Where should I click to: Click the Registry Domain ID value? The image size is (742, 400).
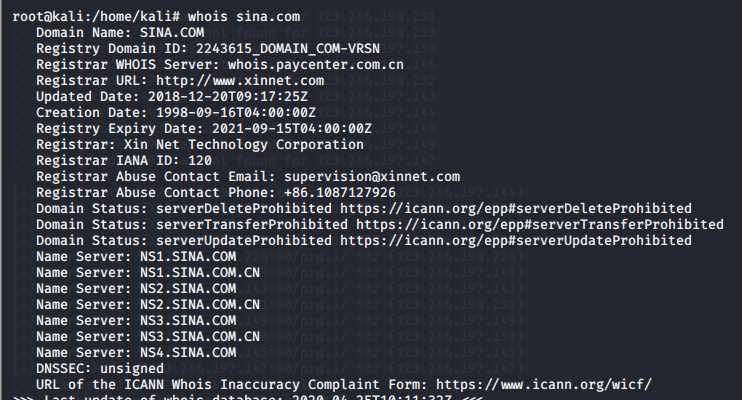(x=288, y=49)
